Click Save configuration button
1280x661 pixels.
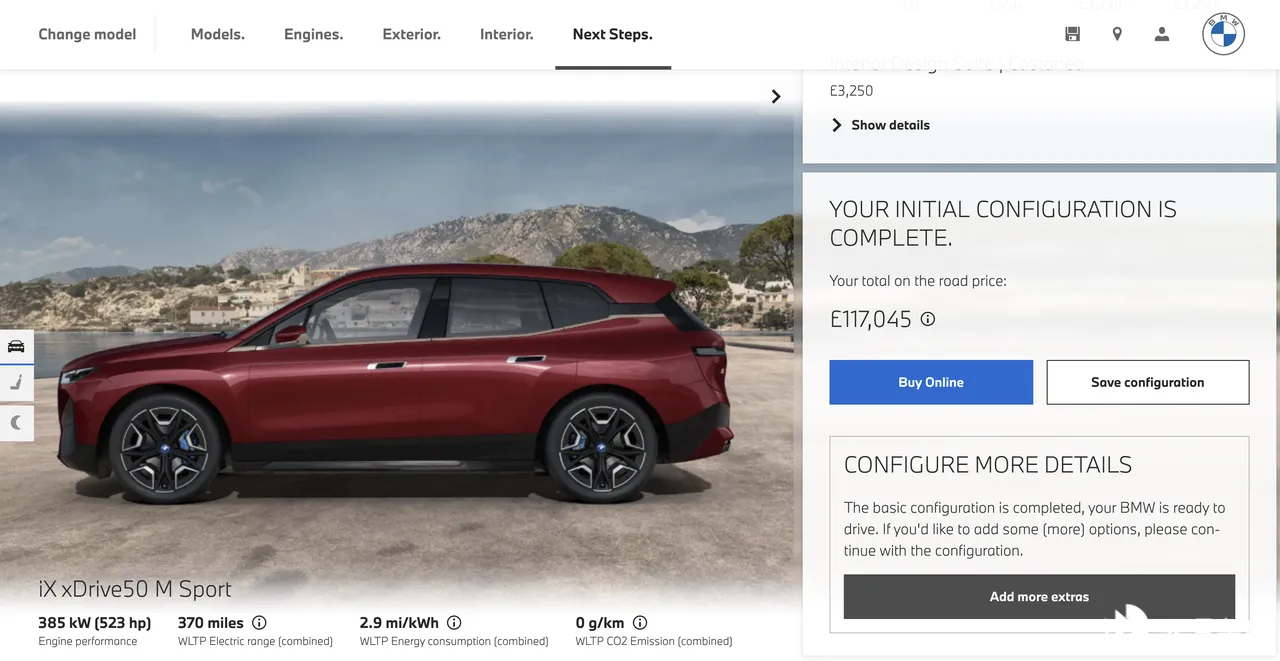coord(1147,382)
